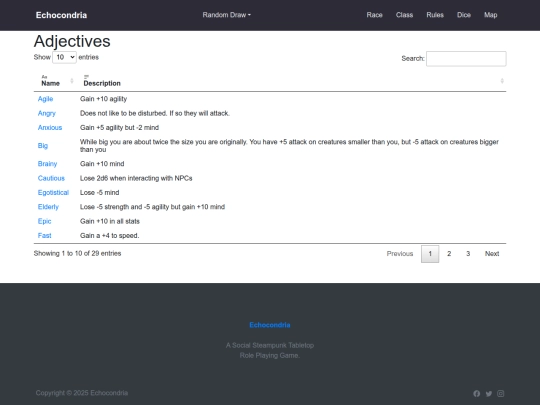Open the Fast adjective link
The image size is (540, 405).
tap(44, 236)
